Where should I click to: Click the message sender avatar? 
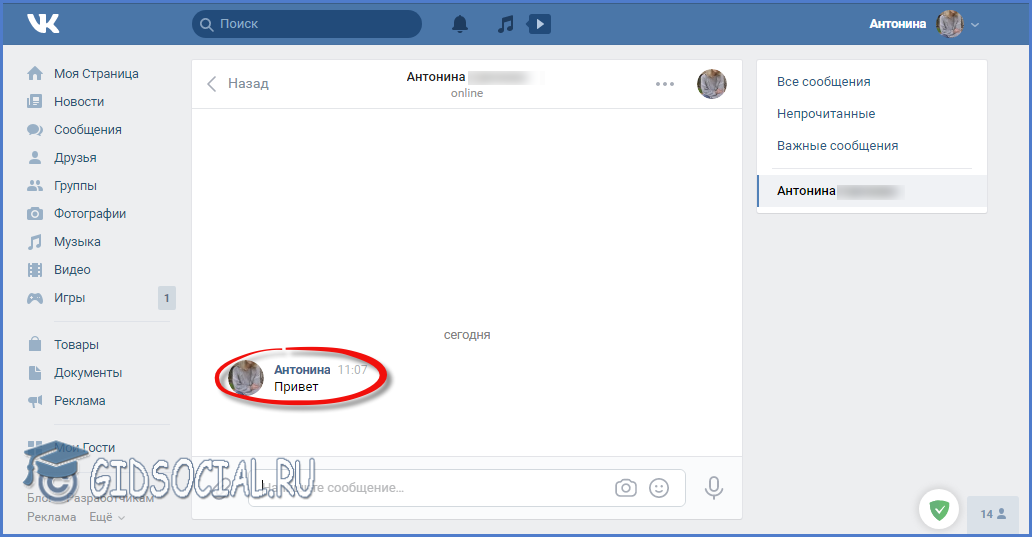point(245,378)
